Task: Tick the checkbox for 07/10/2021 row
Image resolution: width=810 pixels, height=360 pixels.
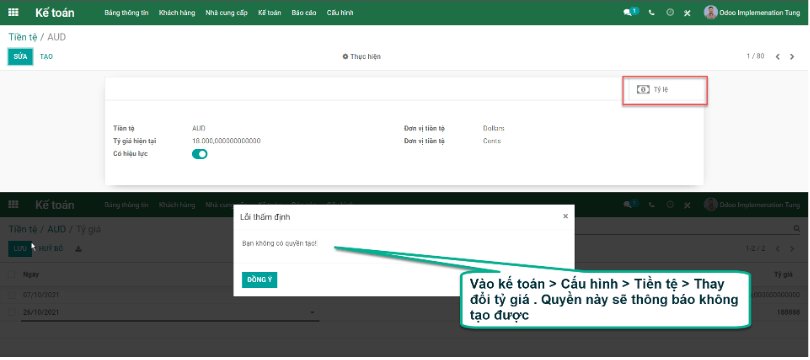Action: coord(11,294)
